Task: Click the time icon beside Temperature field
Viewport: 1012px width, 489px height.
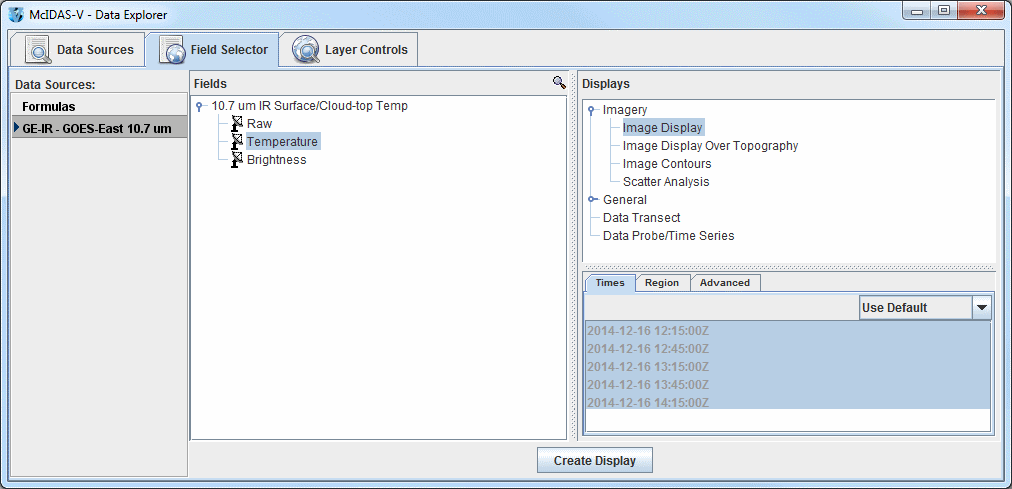Action: (237, 142)
